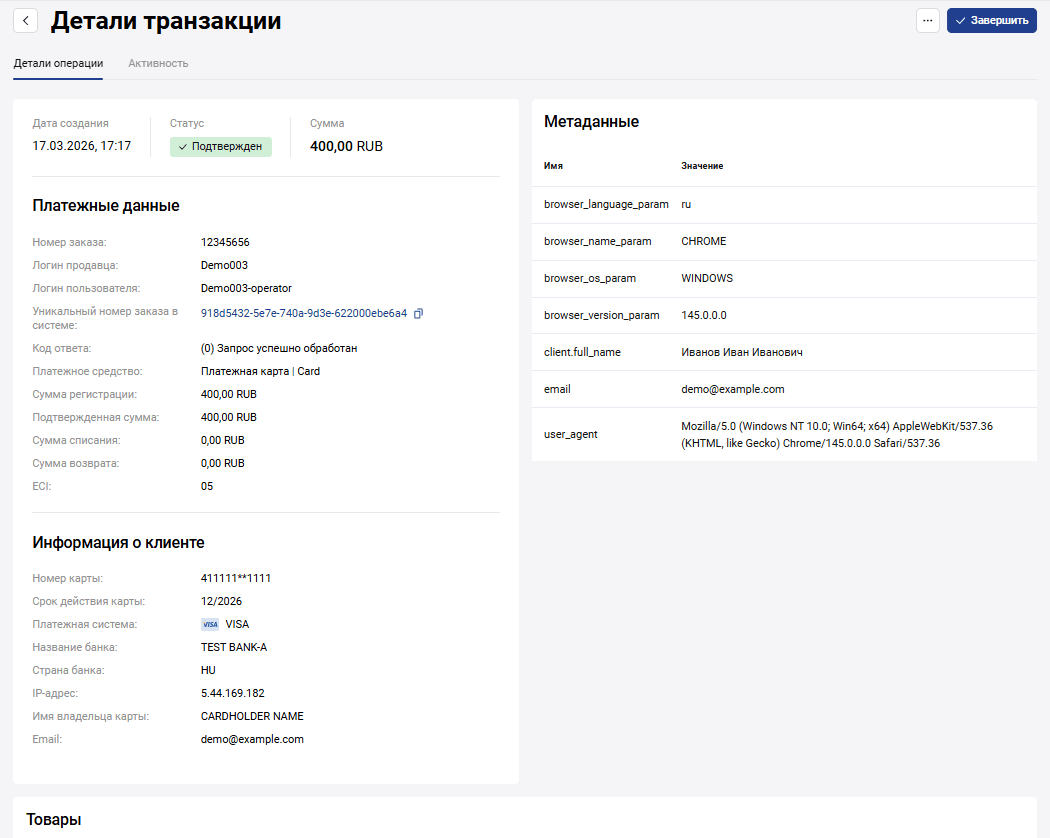Viewport: 1050px width, 838px height.
Task: Click the VISA payment system logo
Action: pyautogui.click(x=210, y=624)
